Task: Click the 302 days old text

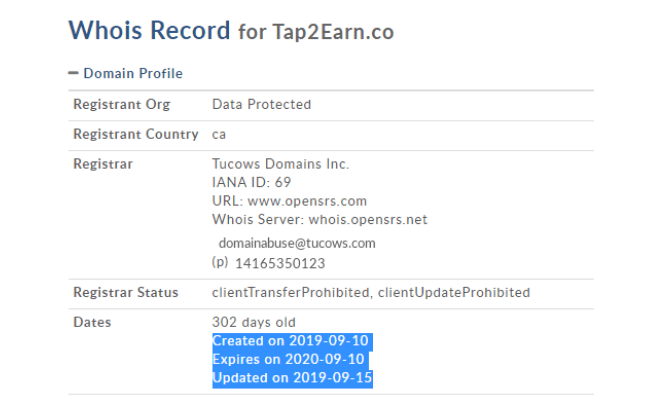Action: tap(254, 322)
